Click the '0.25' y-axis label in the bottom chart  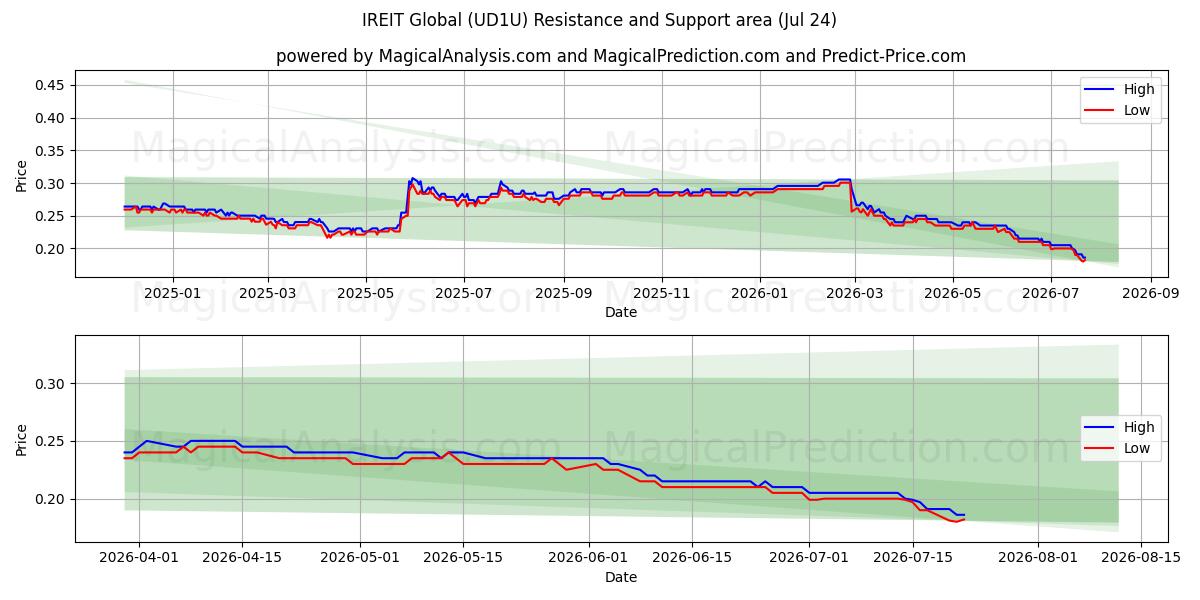point(52,442)
